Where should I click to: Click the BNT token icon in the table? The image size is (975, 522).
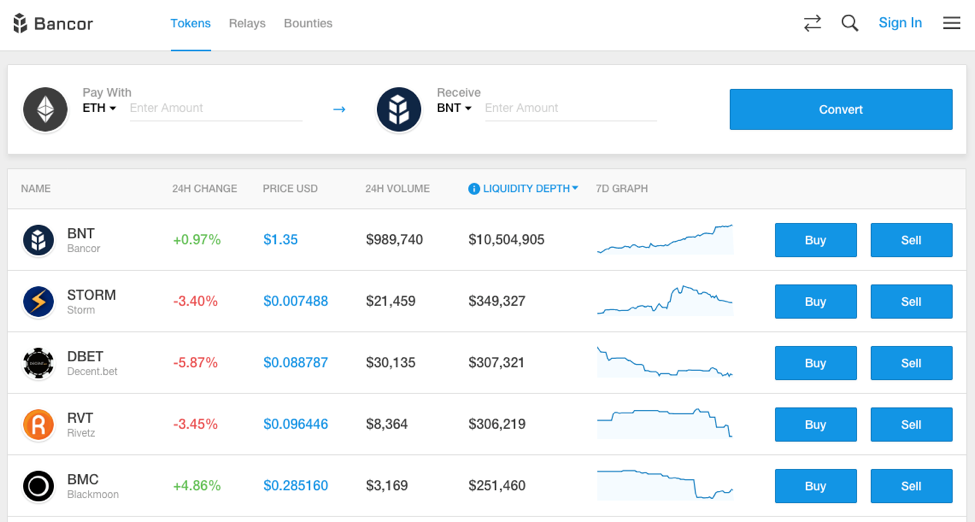point(39,240)
